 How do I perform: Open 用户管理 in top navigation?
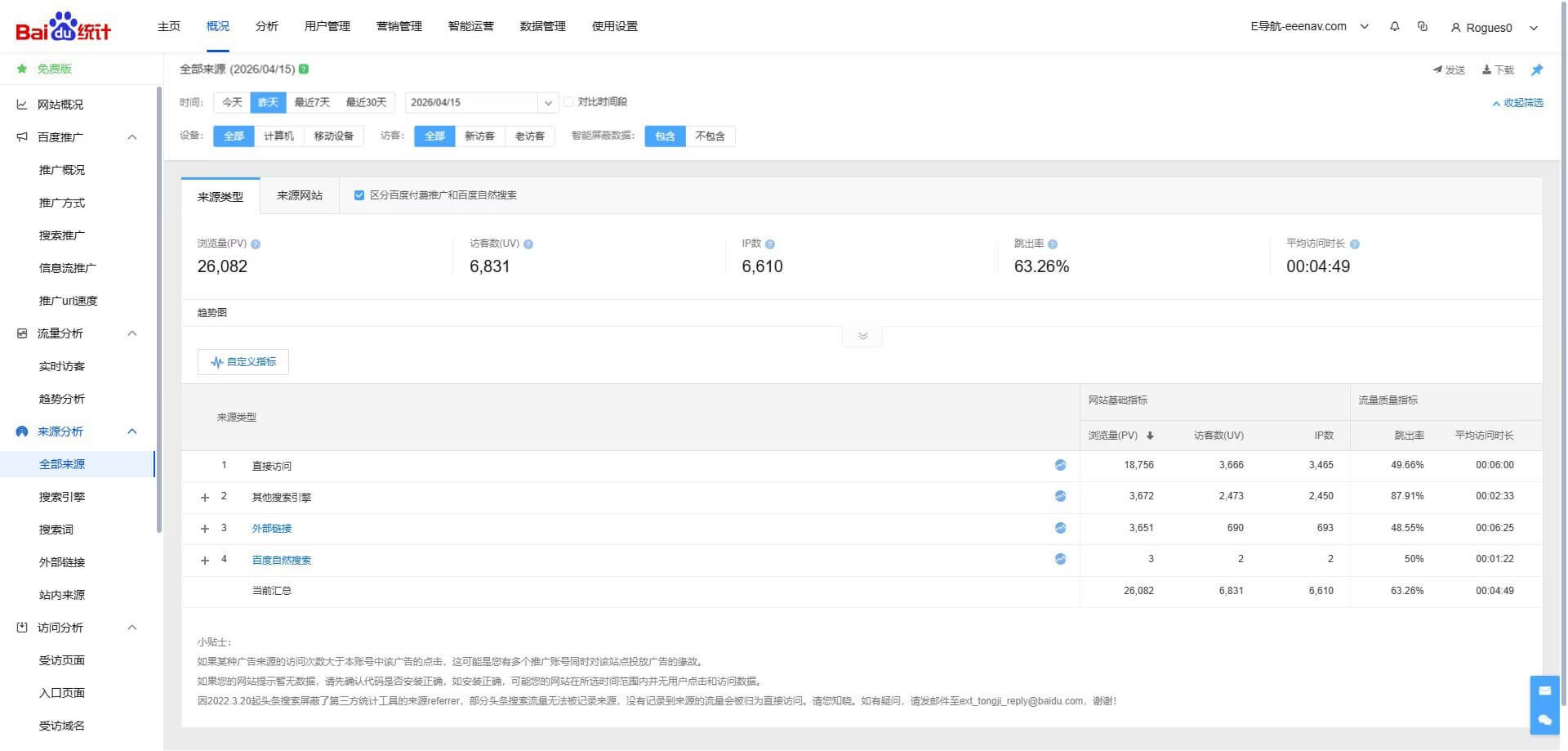(327, 26)
